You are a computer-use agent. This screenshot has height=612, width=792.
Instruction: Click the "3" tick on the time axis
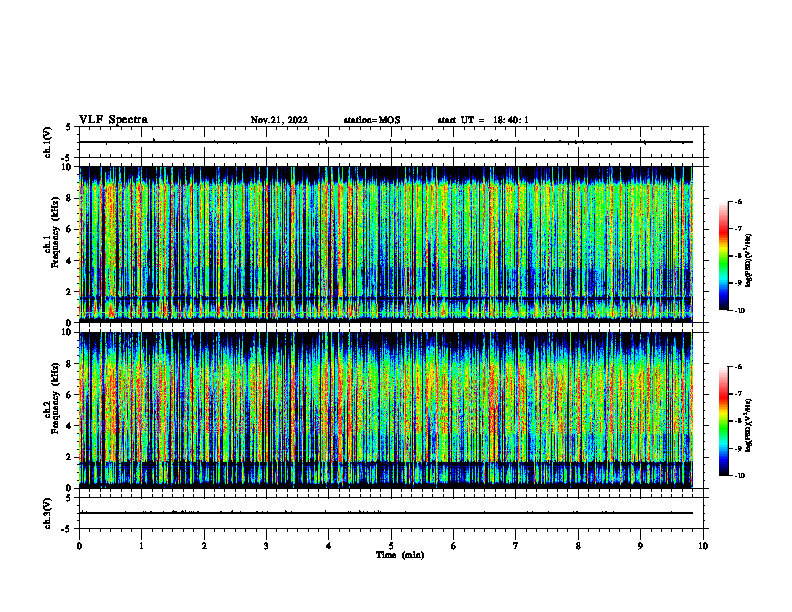point(266,546)
